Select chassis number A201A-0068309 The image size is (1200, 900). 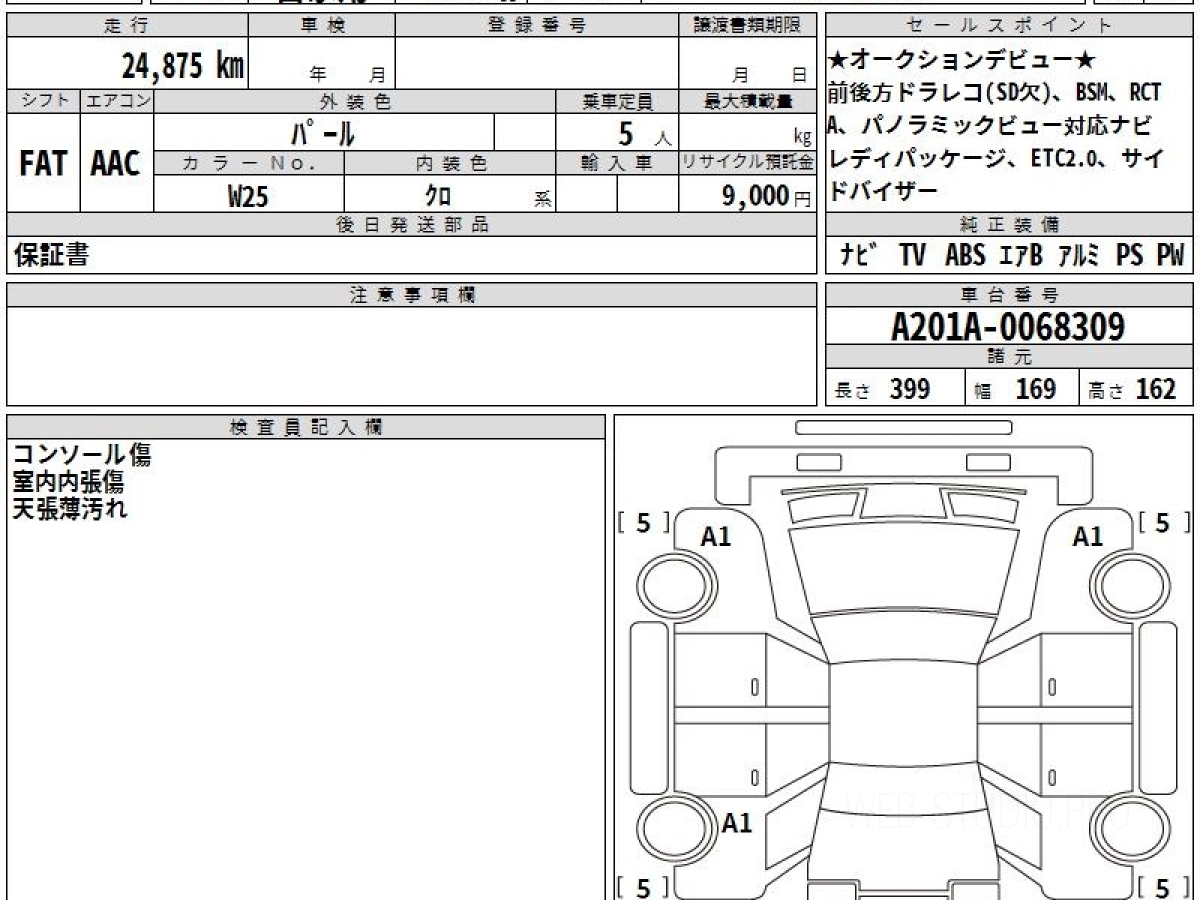(1008, 326)
